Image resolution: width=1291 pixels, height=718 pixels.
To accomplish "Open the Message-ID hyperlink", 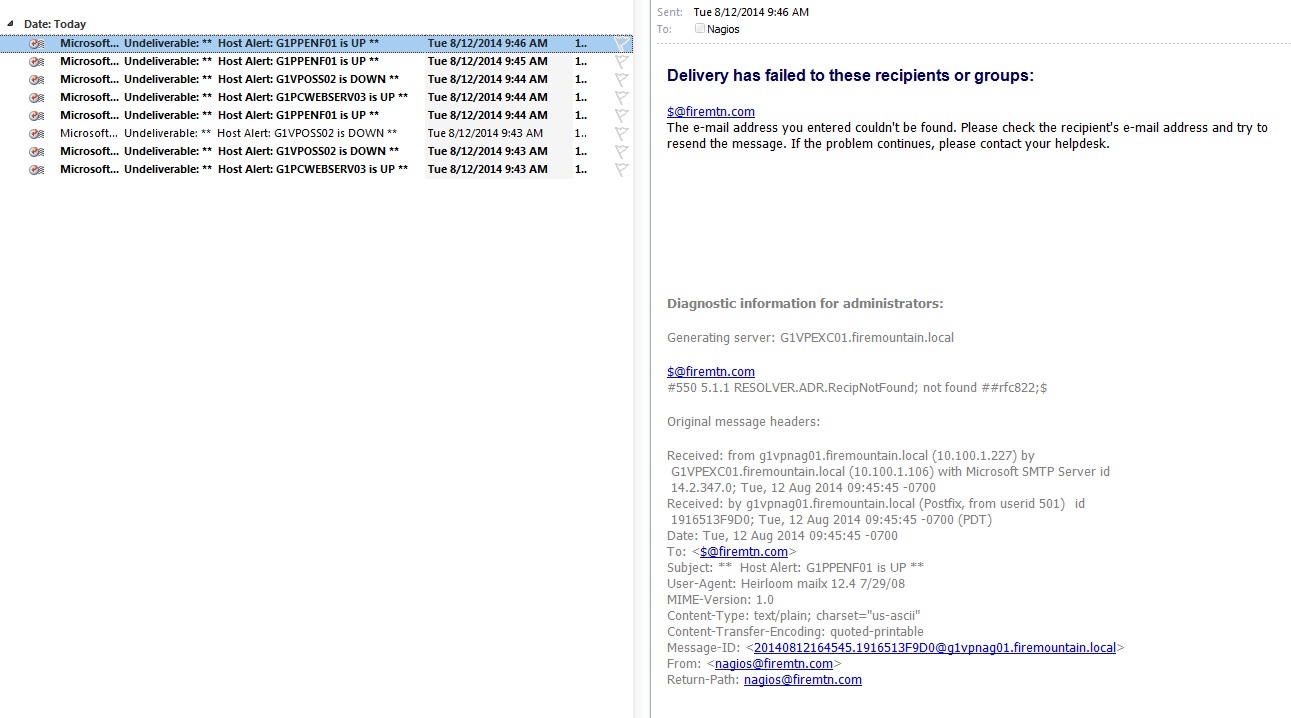I will tap(934, 648).
